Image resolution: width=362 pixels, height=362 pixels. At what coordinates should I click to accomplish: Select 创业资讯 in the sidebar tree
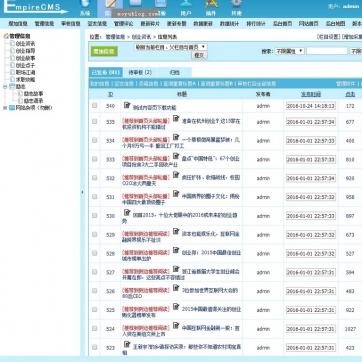point(25,43)
